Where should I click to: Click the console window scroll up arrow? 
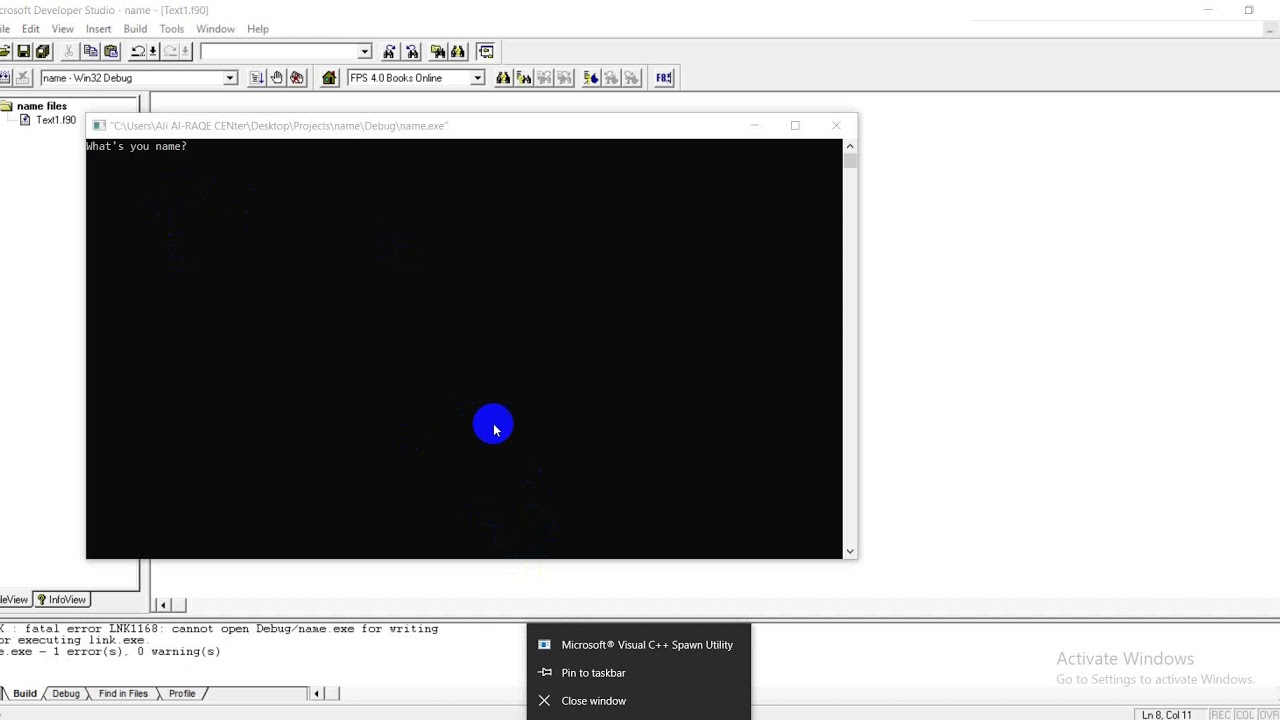pos(850,146)
